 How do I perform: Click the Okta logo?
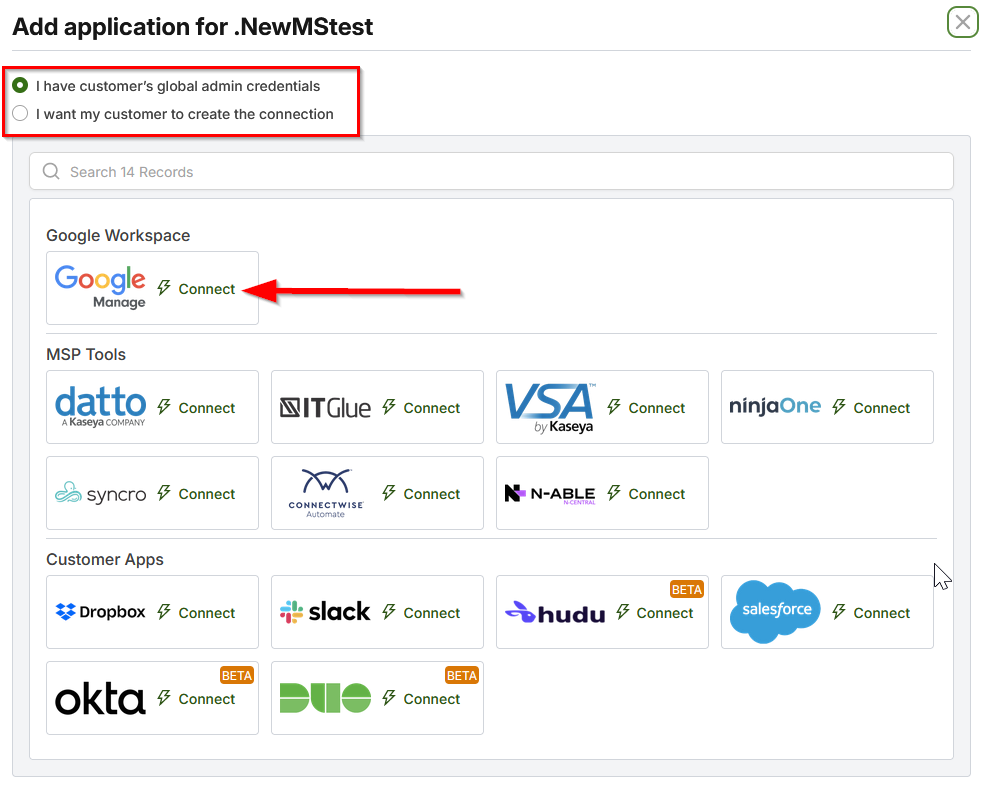pos(100,699)
